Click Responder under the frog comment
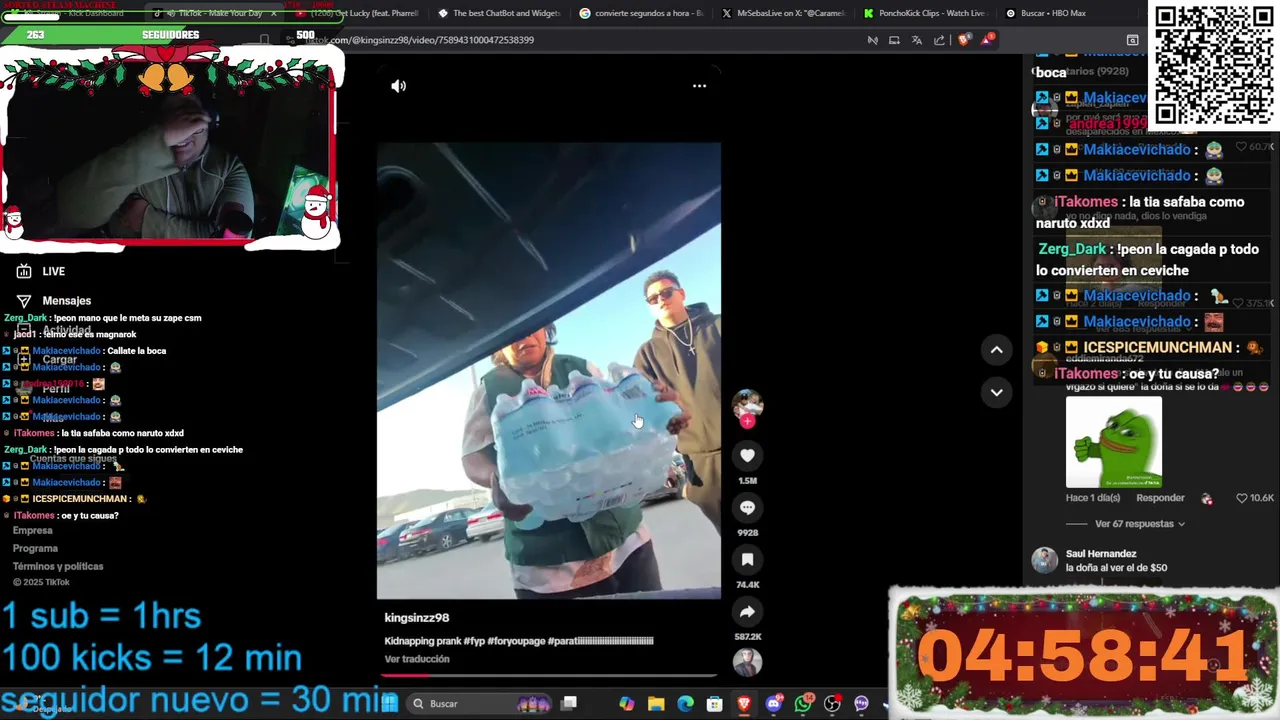This screenshot has width=1280, height=720. coord(1160,498)
